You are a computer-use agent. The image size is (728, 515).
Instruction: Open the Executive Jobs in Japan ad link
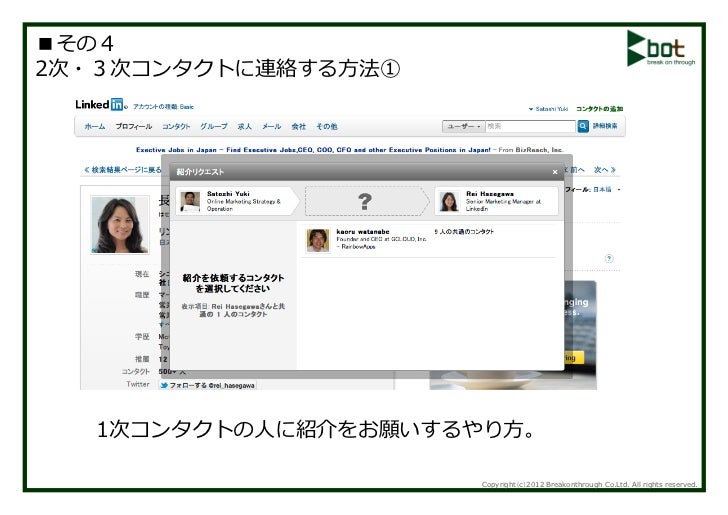tap(313, 150)
